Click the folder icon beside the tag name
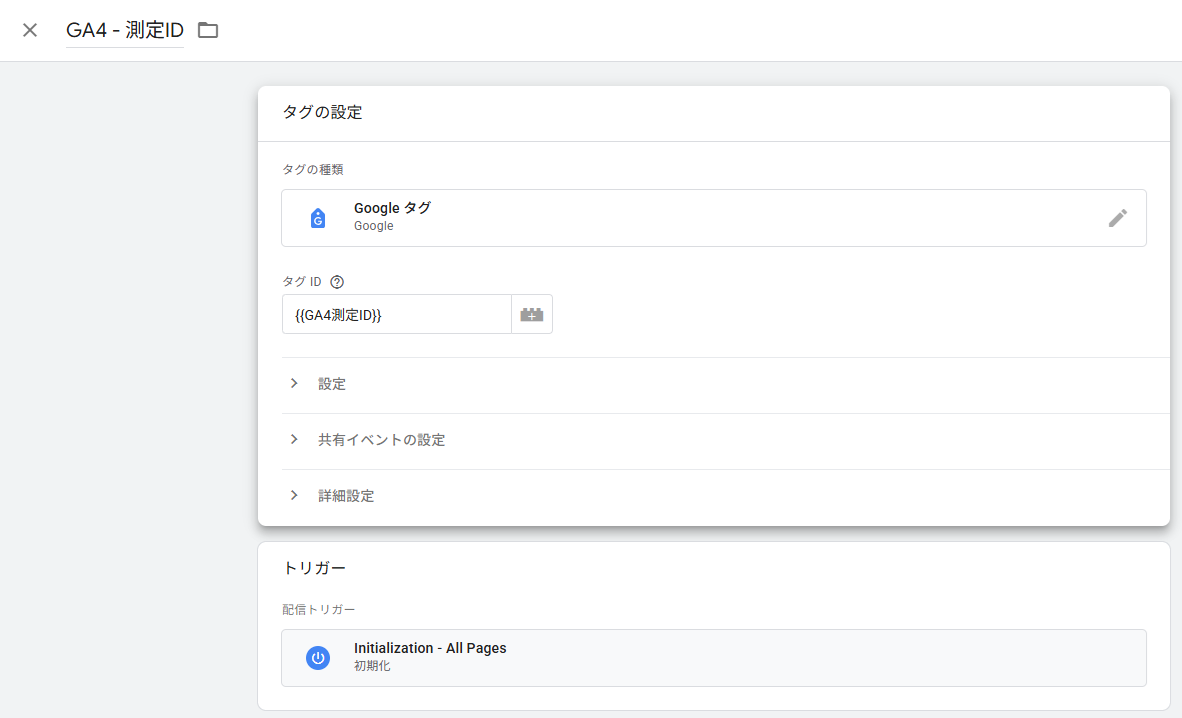Viewport: 1182px width, 718px height. coord(208,30)
